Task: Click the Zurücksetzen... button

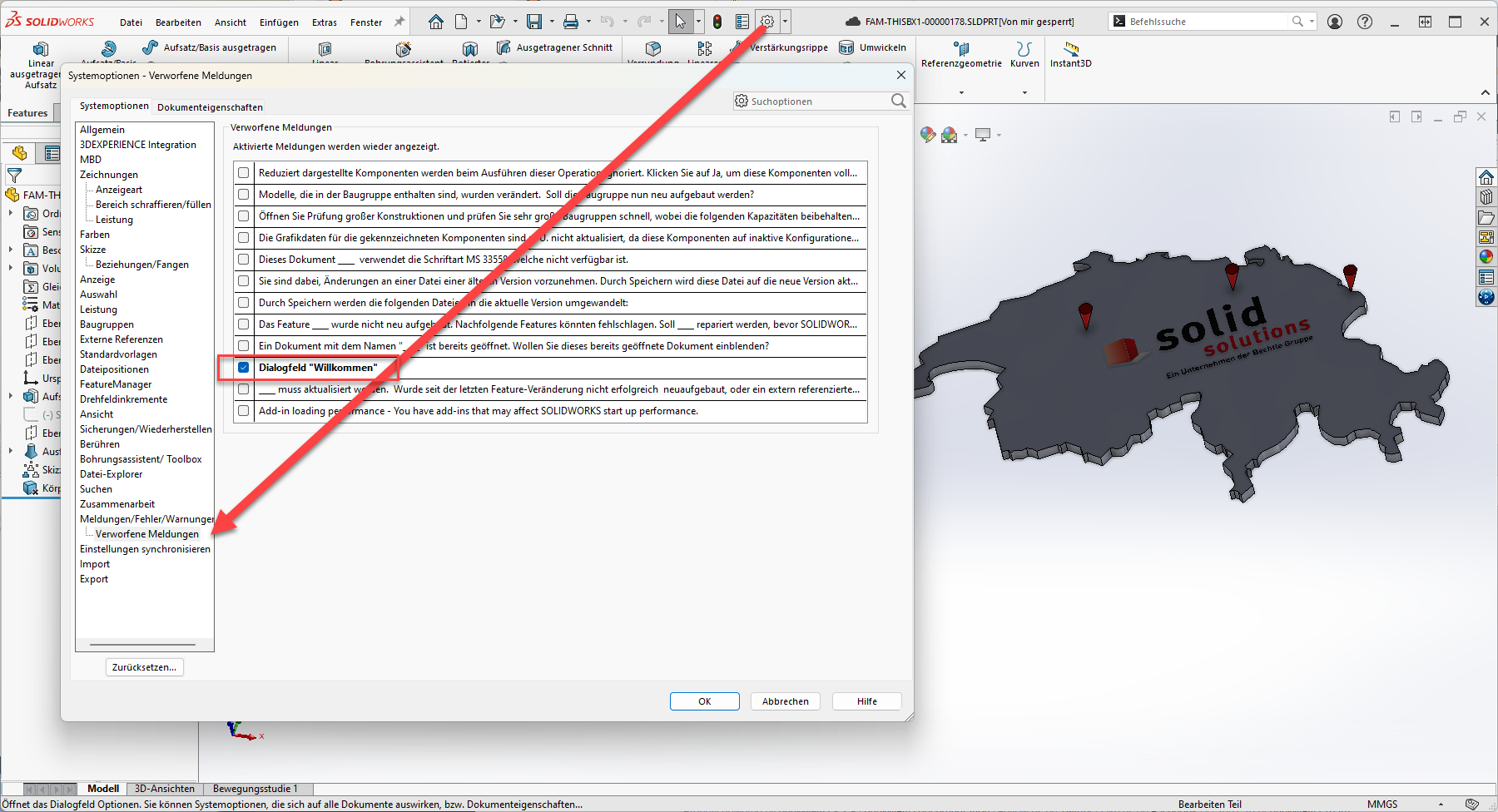Action: click(x=144, y=667)
